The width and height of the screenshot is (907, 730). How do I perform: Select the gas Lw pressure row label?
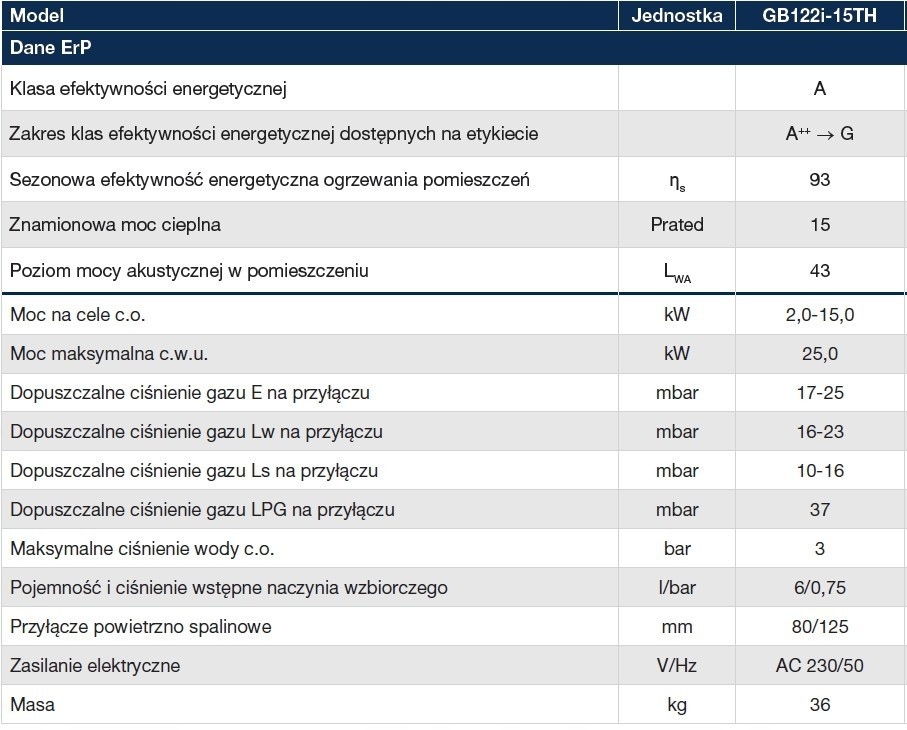click(x=196, y=432)
